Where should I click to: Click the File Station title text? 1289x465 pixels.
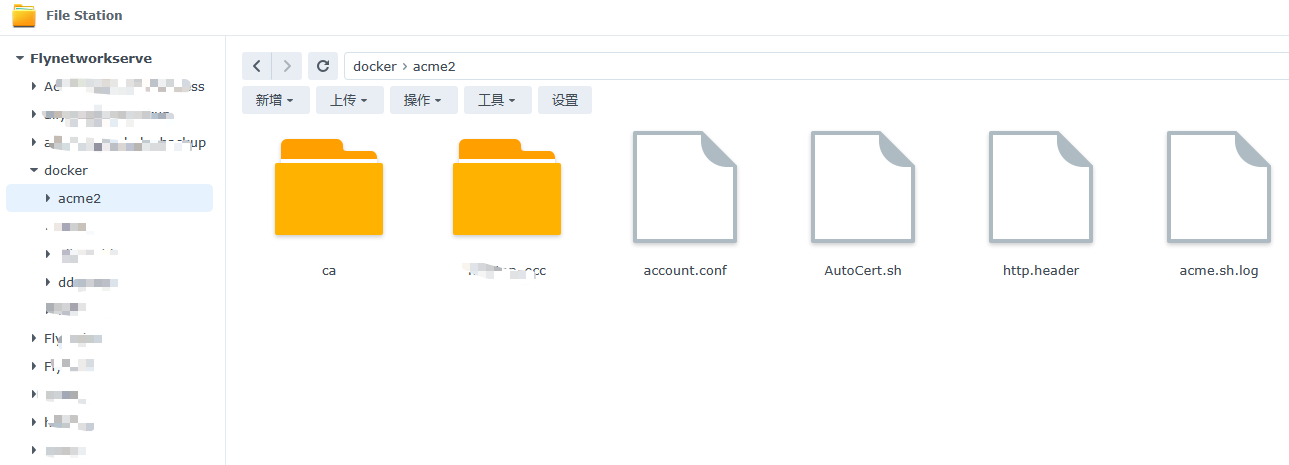[x=84, y=16]
